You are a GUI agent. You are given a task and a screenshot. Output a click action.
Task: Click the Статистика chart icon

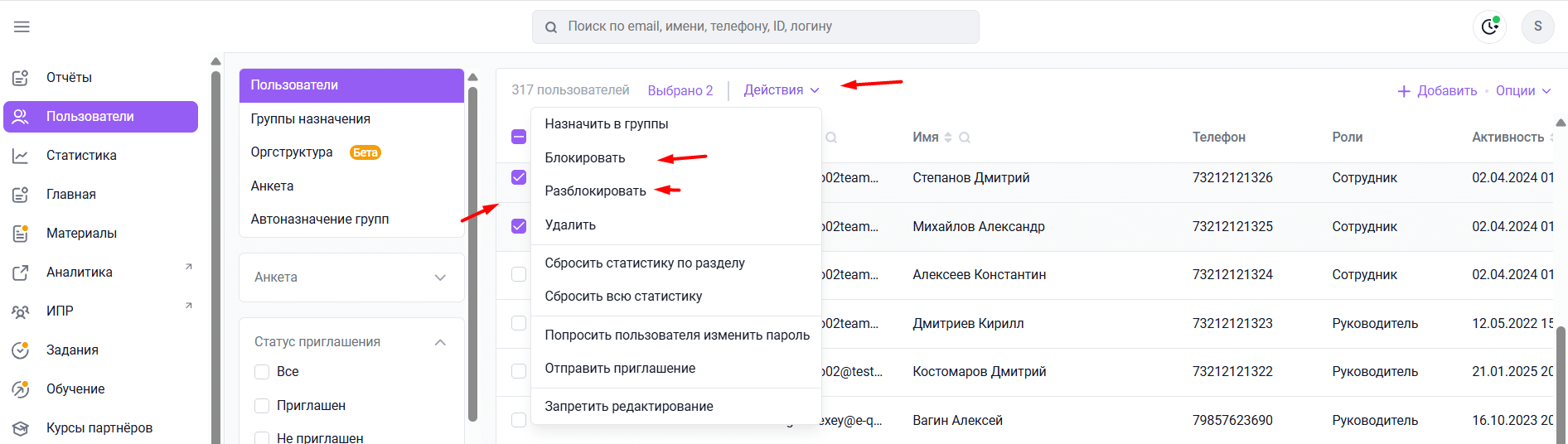coord(21,156)
